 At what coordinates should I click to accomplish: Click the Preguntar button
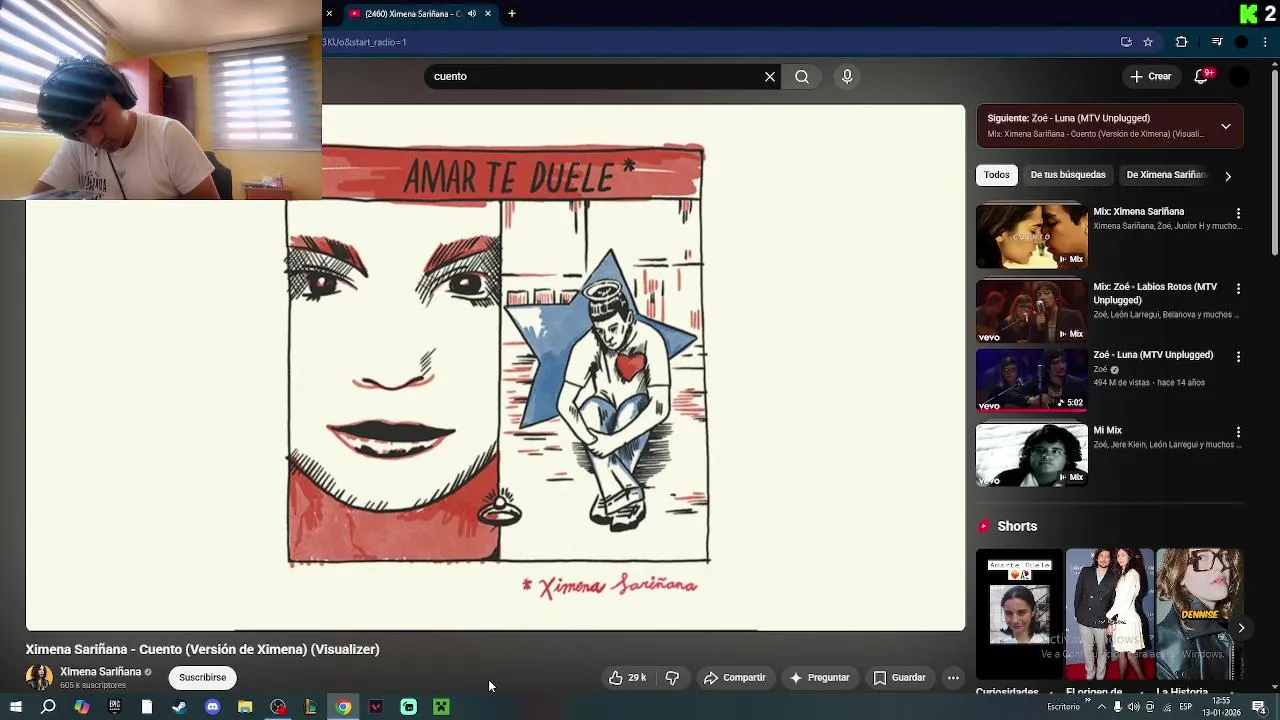819,678
